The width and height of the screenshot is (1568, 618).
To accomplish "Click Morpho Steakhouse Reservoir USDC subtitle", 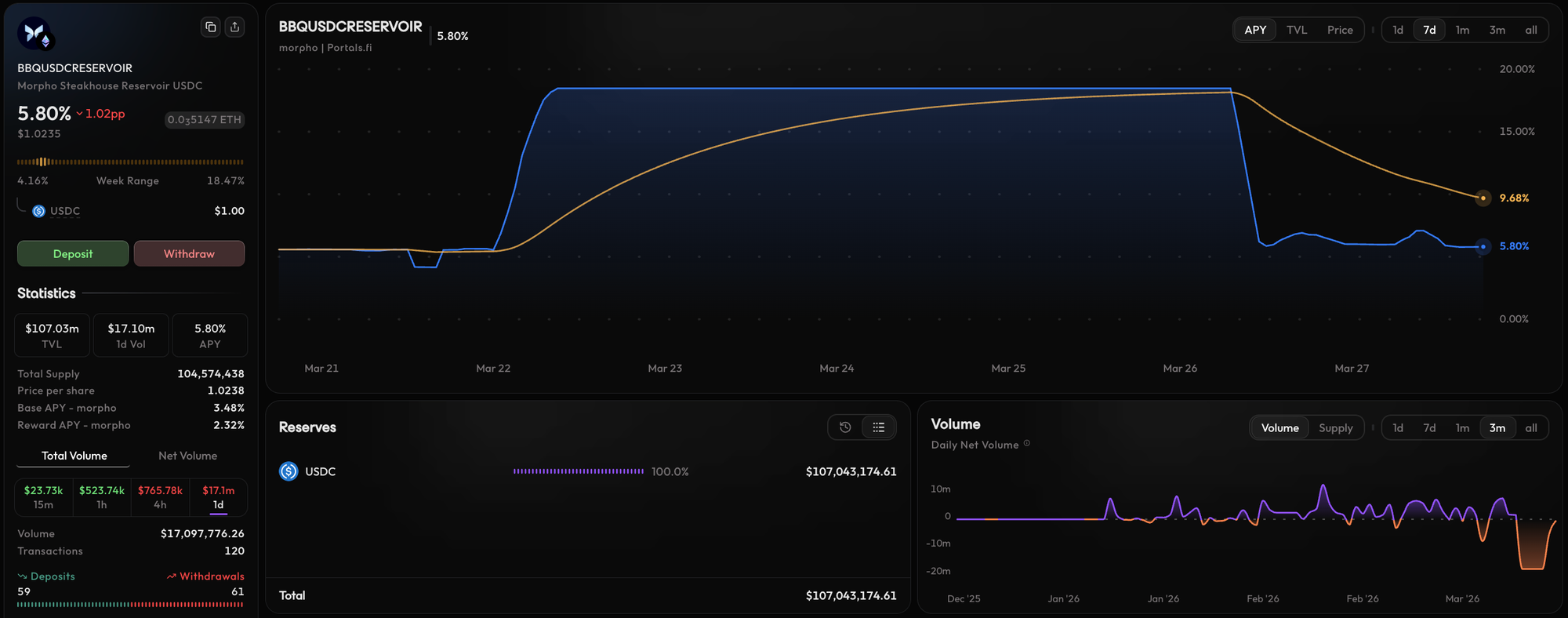I will tap(110, 85).
